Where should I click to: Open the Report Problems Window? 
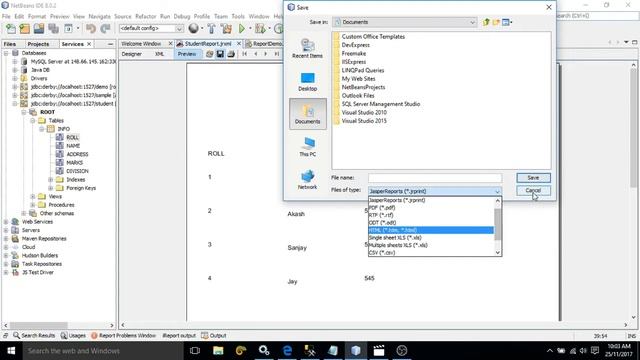123,336
